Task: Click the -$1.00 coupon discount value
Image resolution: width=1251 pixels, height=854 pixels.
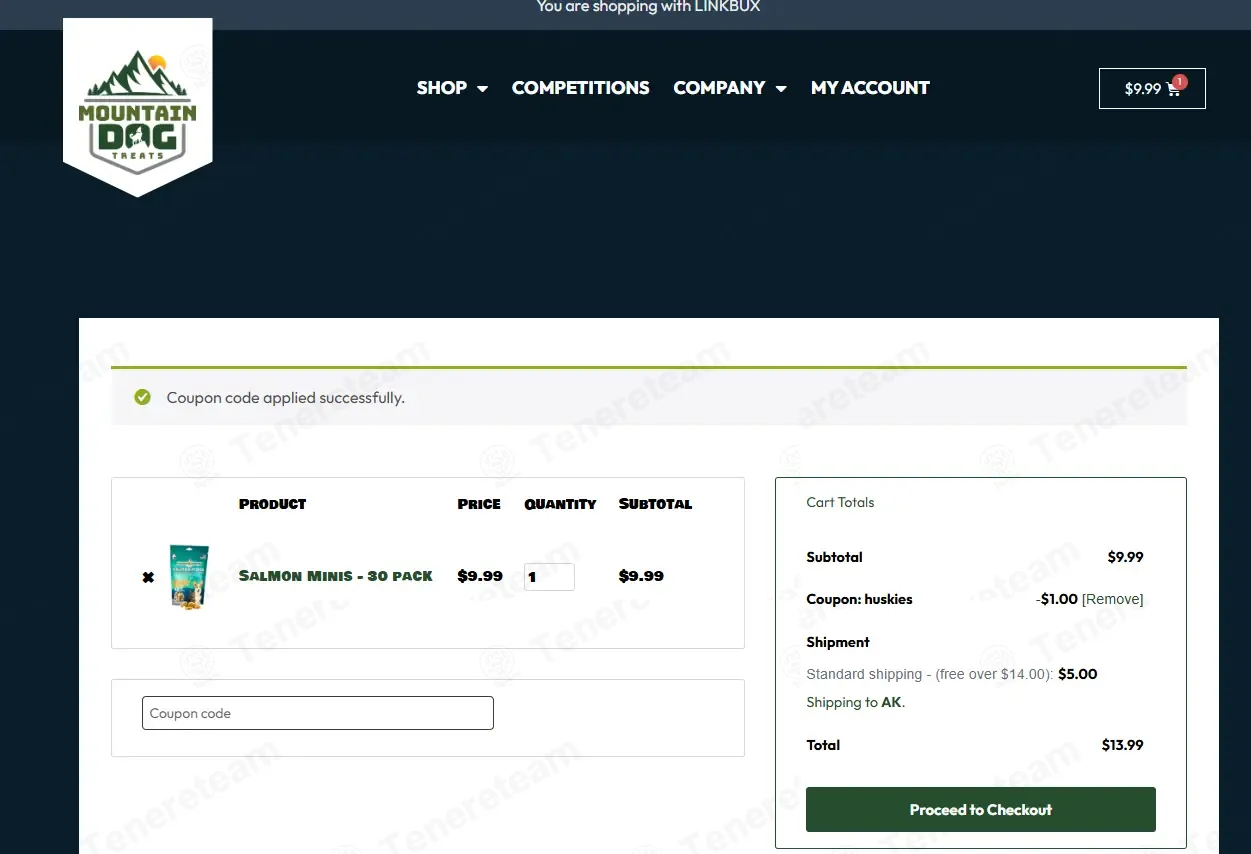Action: (1057, 599)
